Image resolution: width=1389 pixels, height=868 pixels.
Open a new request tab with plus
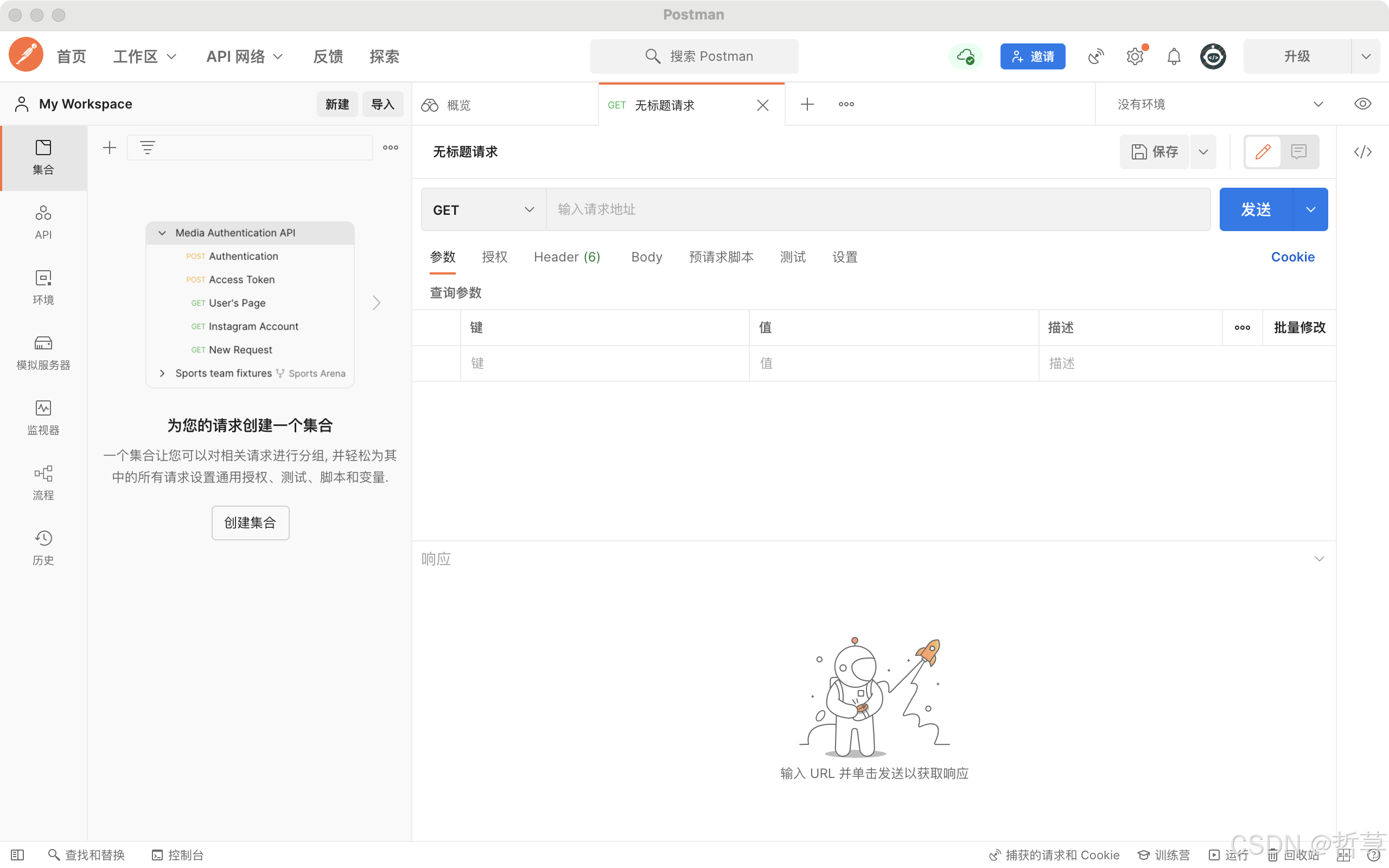coord(807,104)
